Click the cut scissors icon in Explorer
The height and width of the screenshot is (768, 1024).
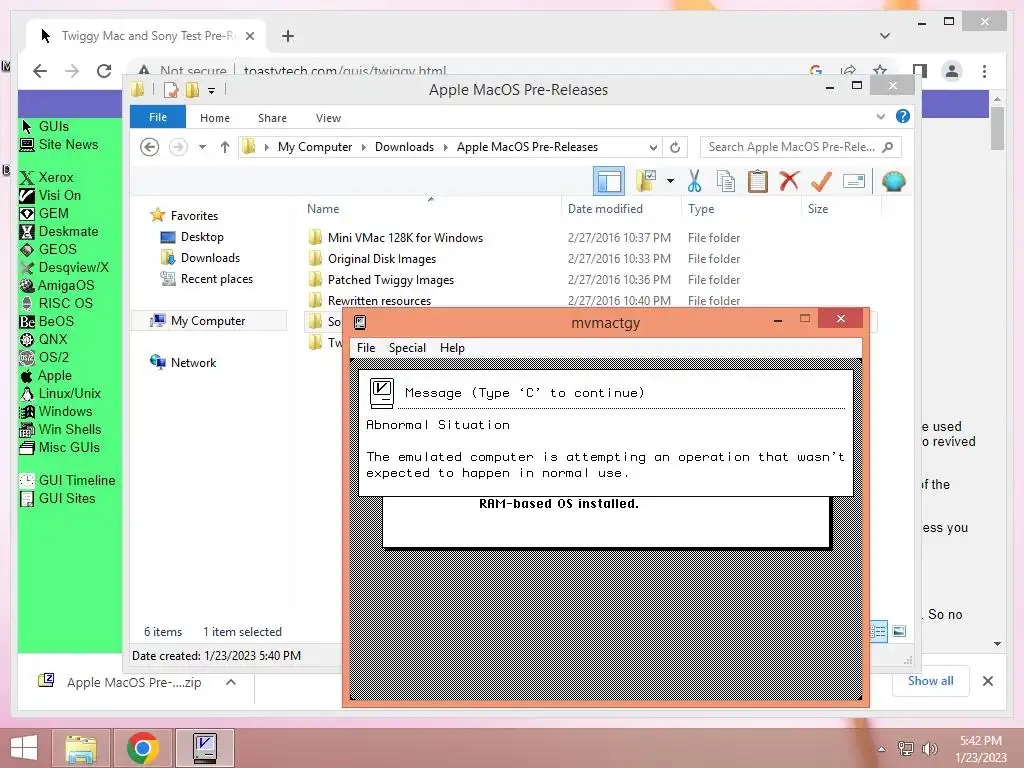(x=694, y=181)
